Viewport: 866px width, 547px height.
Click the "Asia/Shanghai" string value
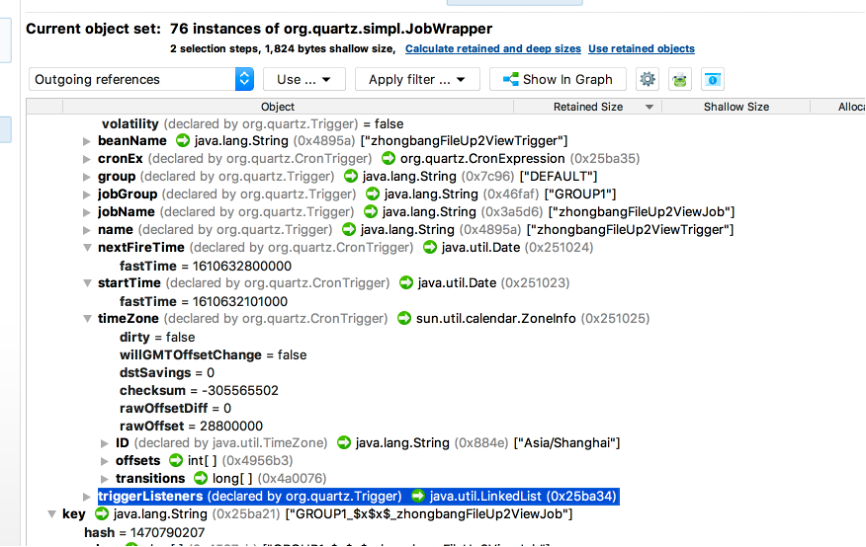(x=567, y=443)
